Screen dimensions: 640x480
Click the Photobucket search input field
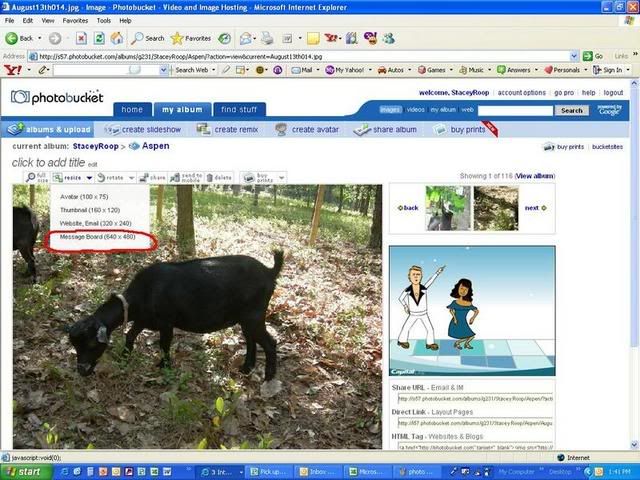[x=516, y=110]
